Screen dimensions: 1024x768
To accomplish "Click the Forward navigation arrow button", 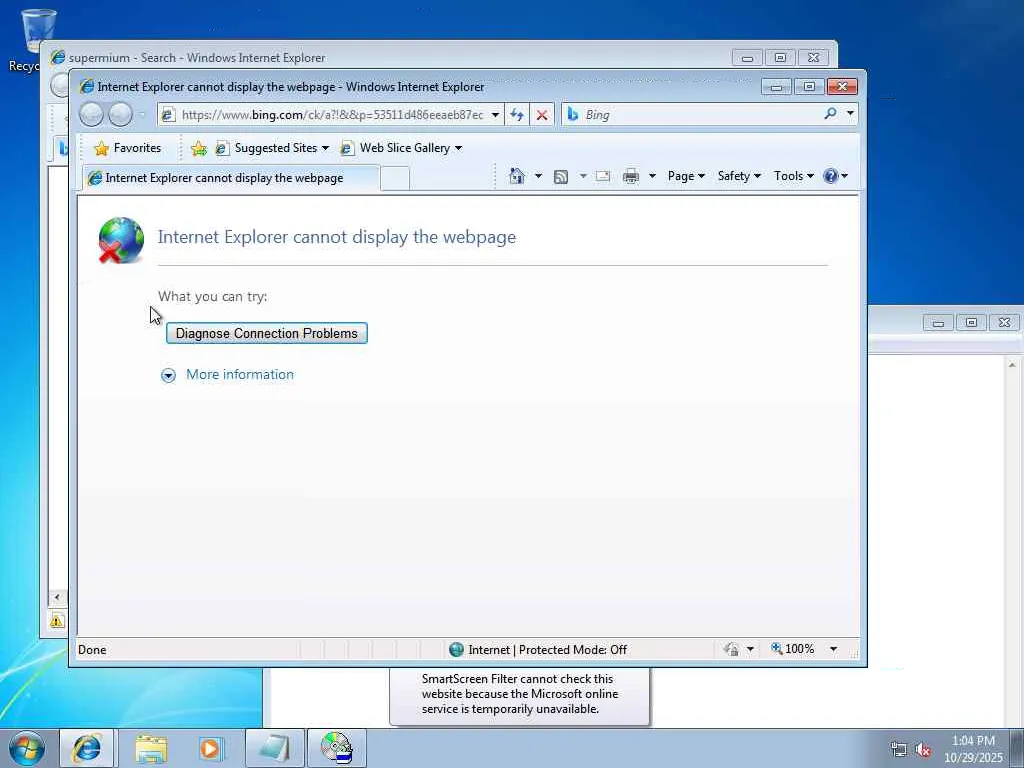I will 120,115.
